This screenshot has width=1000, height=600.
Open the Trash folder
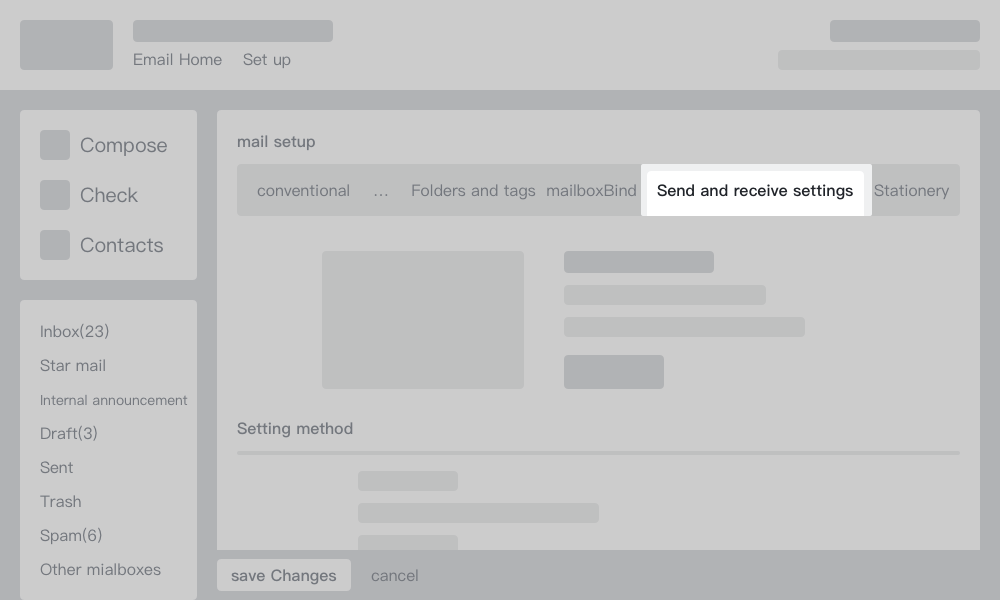(61, 502)
